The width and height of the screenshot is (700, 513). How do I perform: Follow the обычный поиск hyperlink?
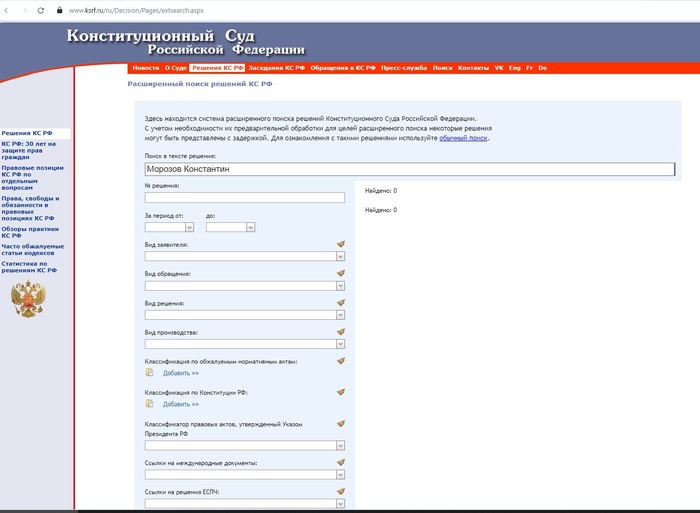[463, 138]
